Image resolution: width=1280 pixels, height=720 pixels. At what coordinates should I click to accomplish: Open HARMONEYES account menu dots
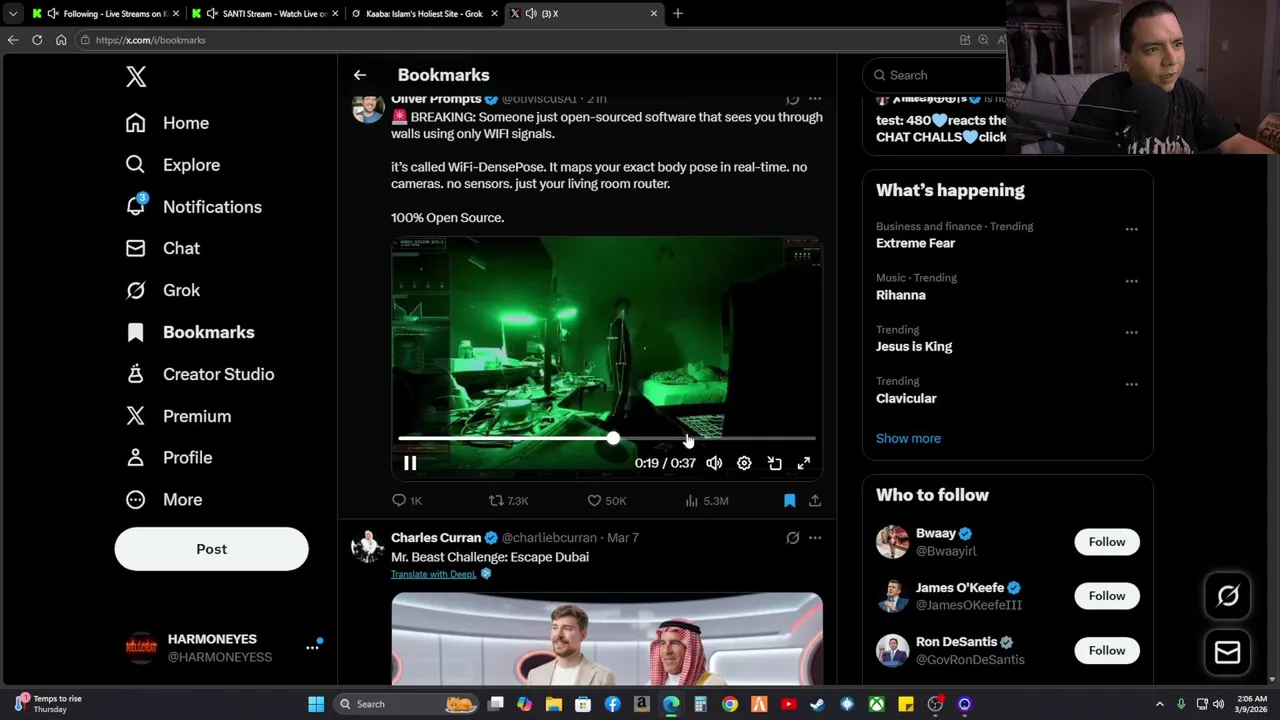click(x=312, y=647)
